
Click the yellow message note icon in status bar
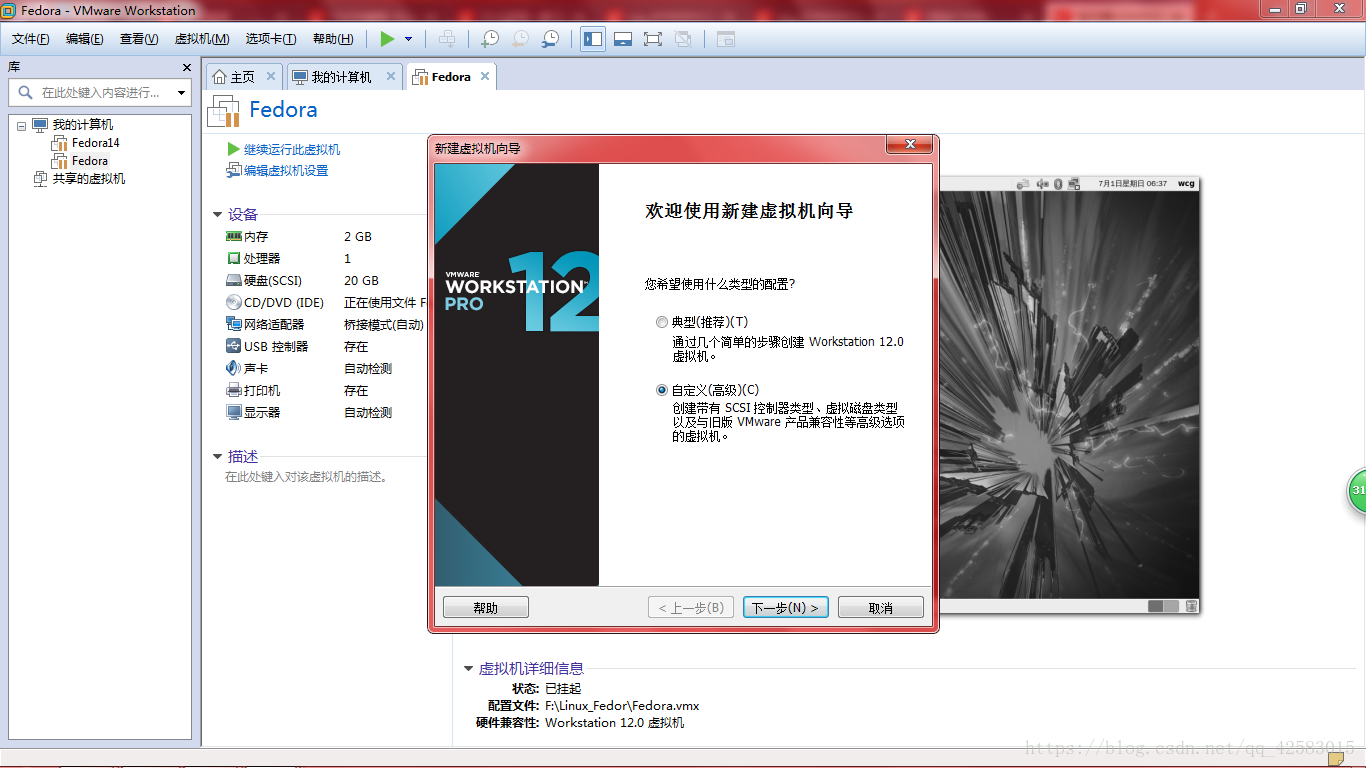pyautogui.click(x=1336, y=759)
